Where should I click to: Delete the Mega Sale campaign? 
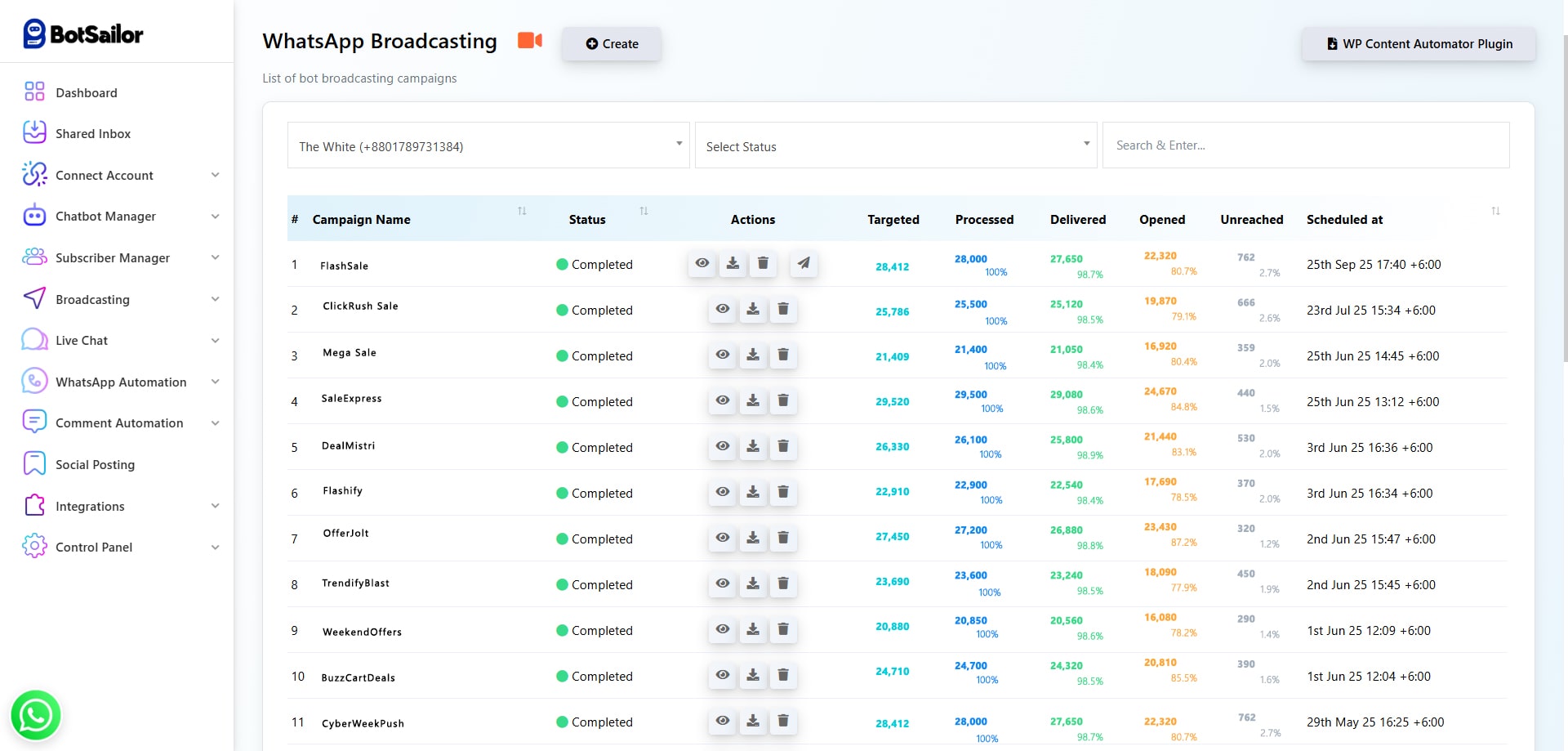pos(782,355)
